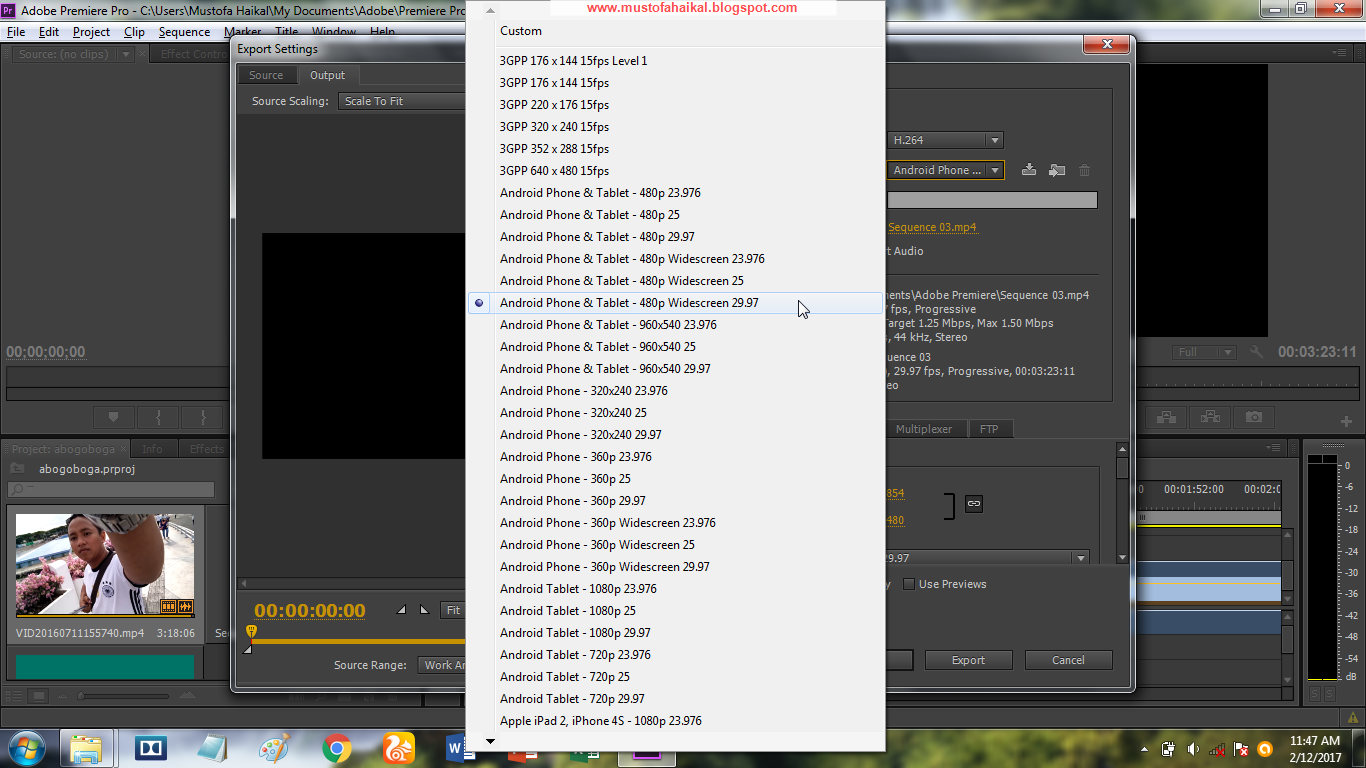Open the Sequence menu
Viewport: 1366px width, 768px height.
click(184, 32)
